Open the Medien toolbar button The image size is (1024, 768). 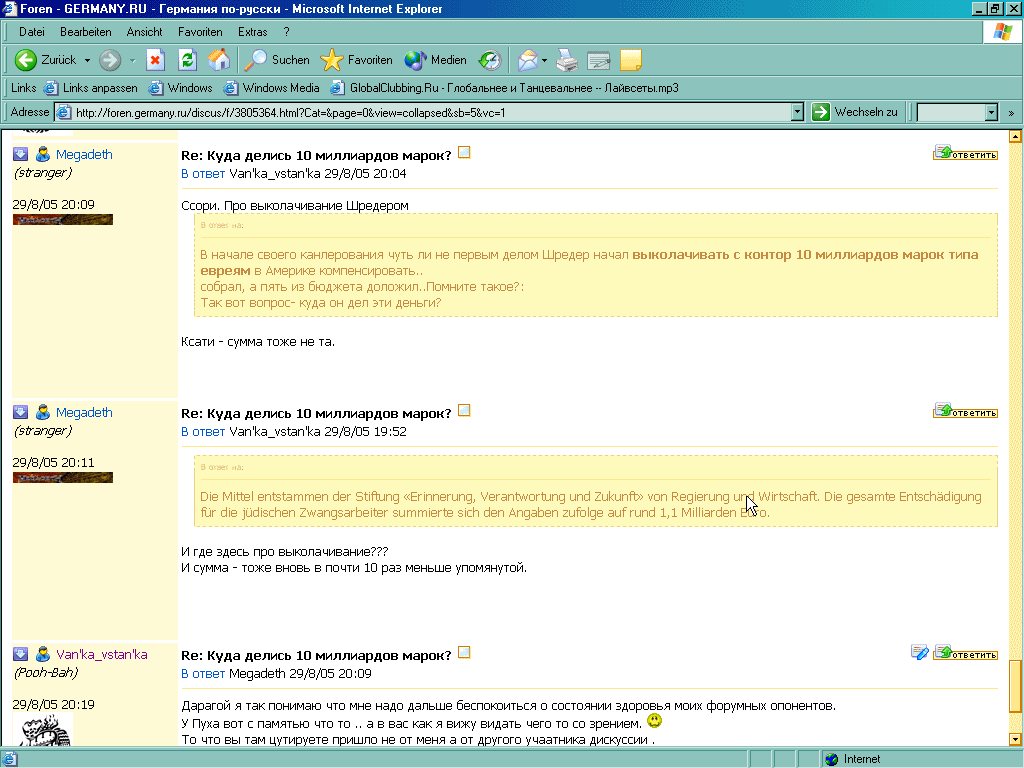[435, 60]
